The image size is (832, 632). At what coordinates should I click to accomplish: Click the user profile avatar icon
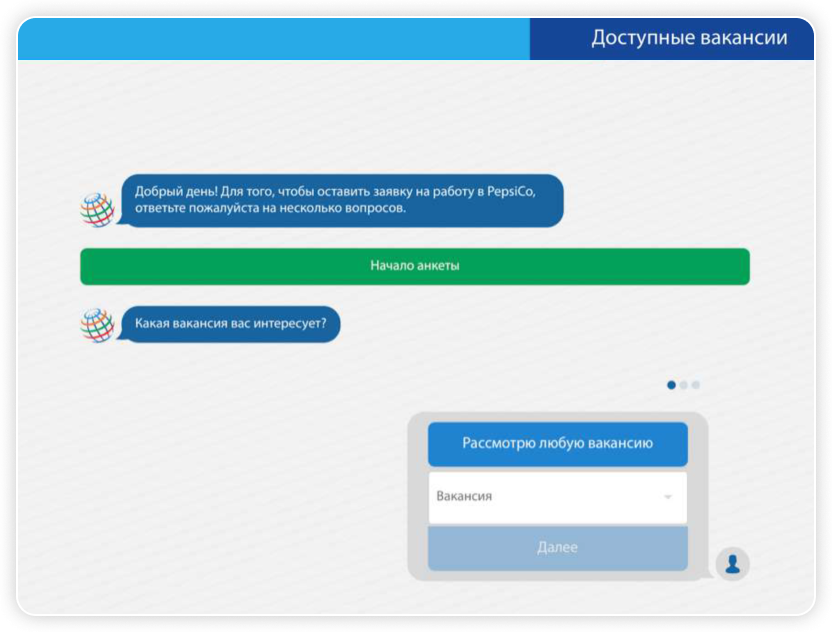pyautogui.click(x=733, y=563)
